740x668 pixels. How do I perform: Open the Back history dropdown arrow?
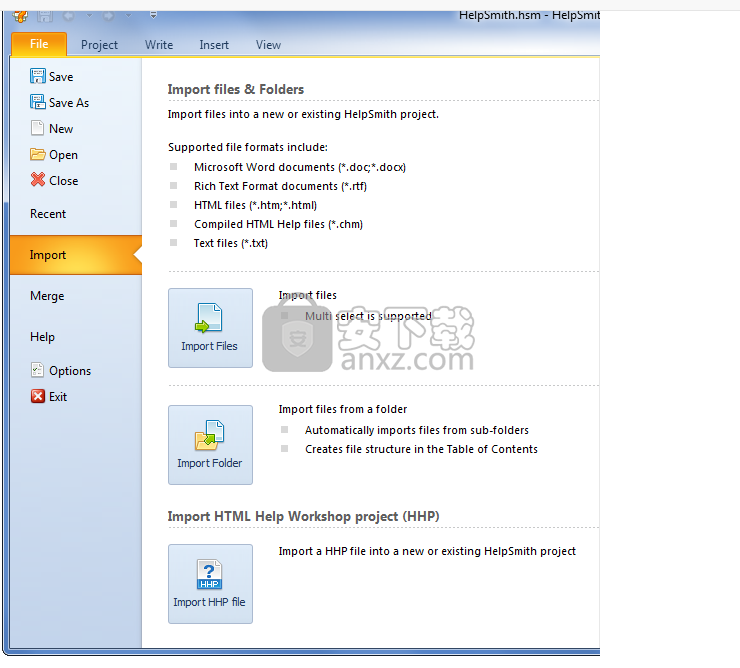pyautogui.click(x=89, y=16)
